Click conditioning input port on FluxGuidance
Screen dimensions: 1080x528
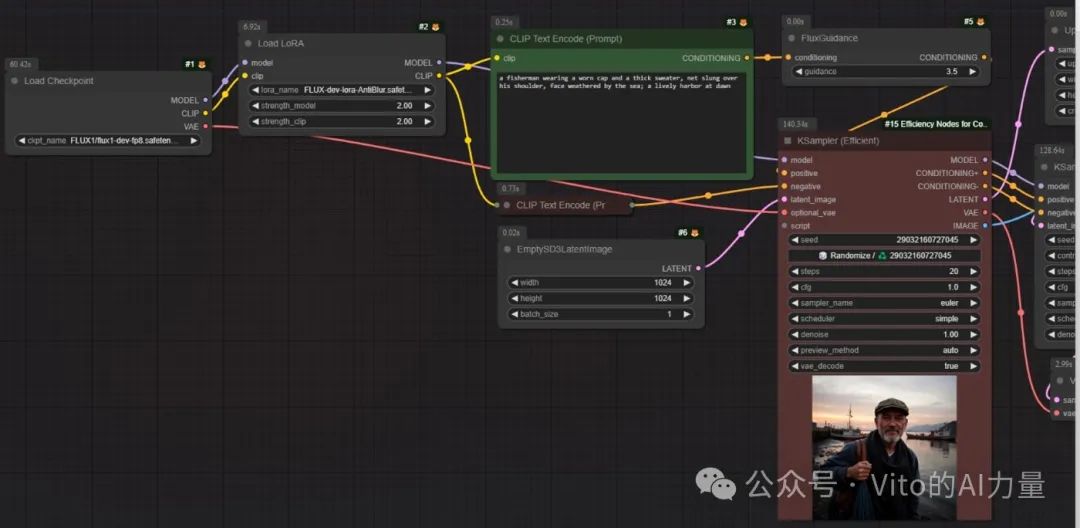[788, 58]
